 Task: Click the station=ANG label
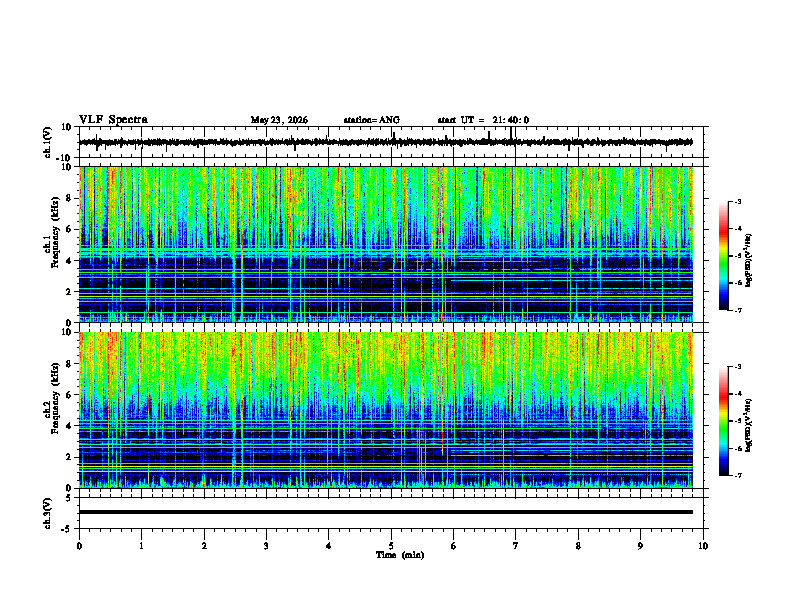pyautogui.click(x=372, y=120)
